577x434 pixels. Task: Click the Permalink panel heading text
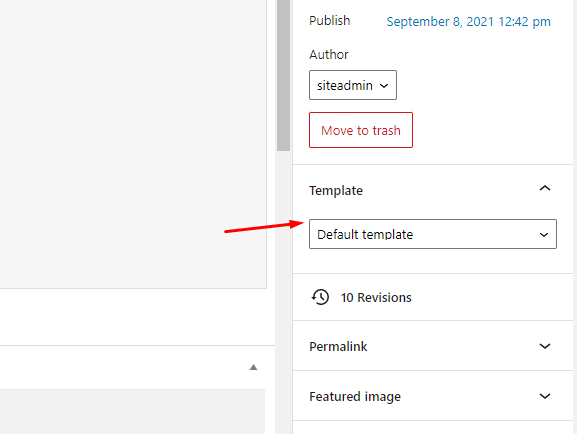(338, 346)
